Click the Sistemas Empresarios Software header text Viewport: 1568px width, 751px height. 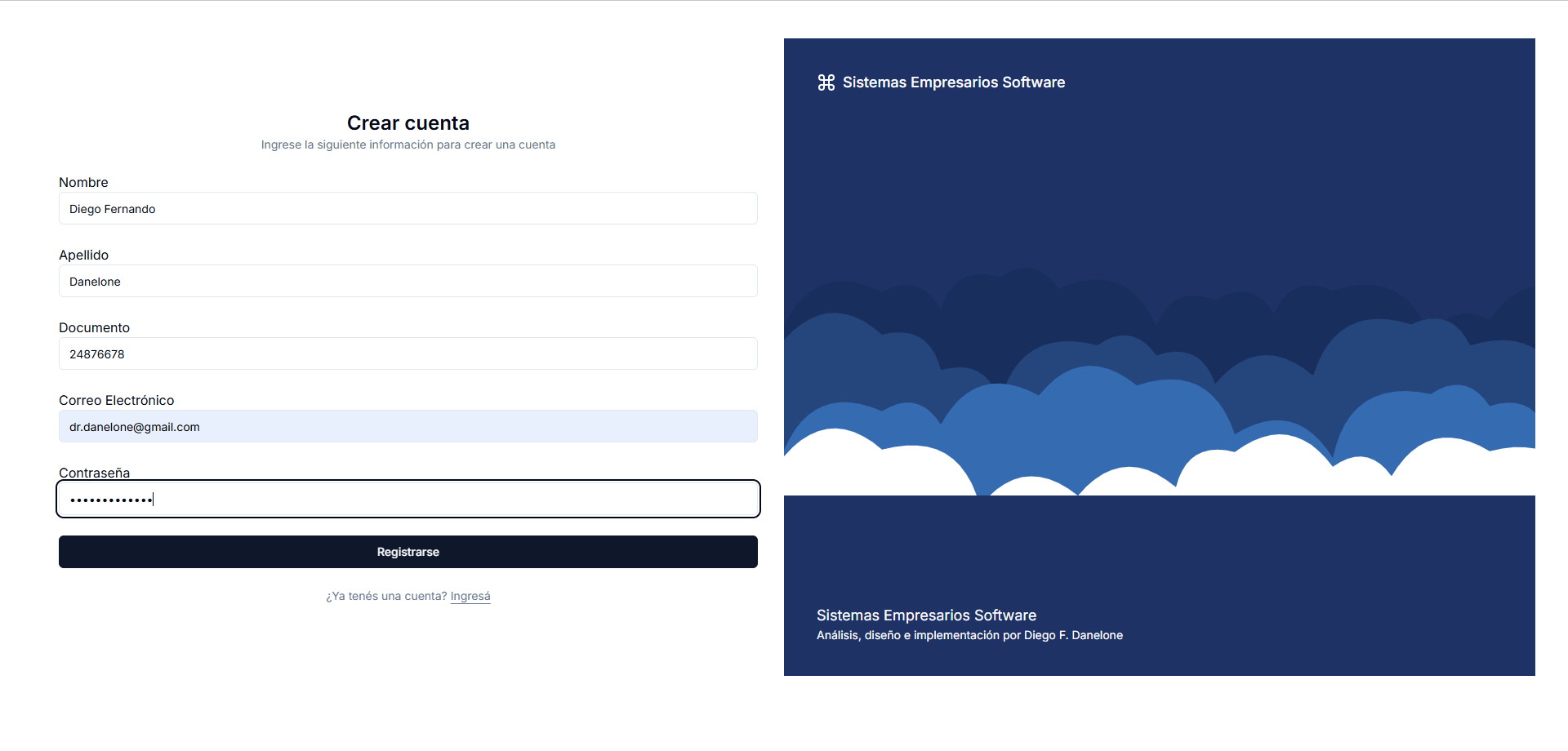[x=953, y=82]
